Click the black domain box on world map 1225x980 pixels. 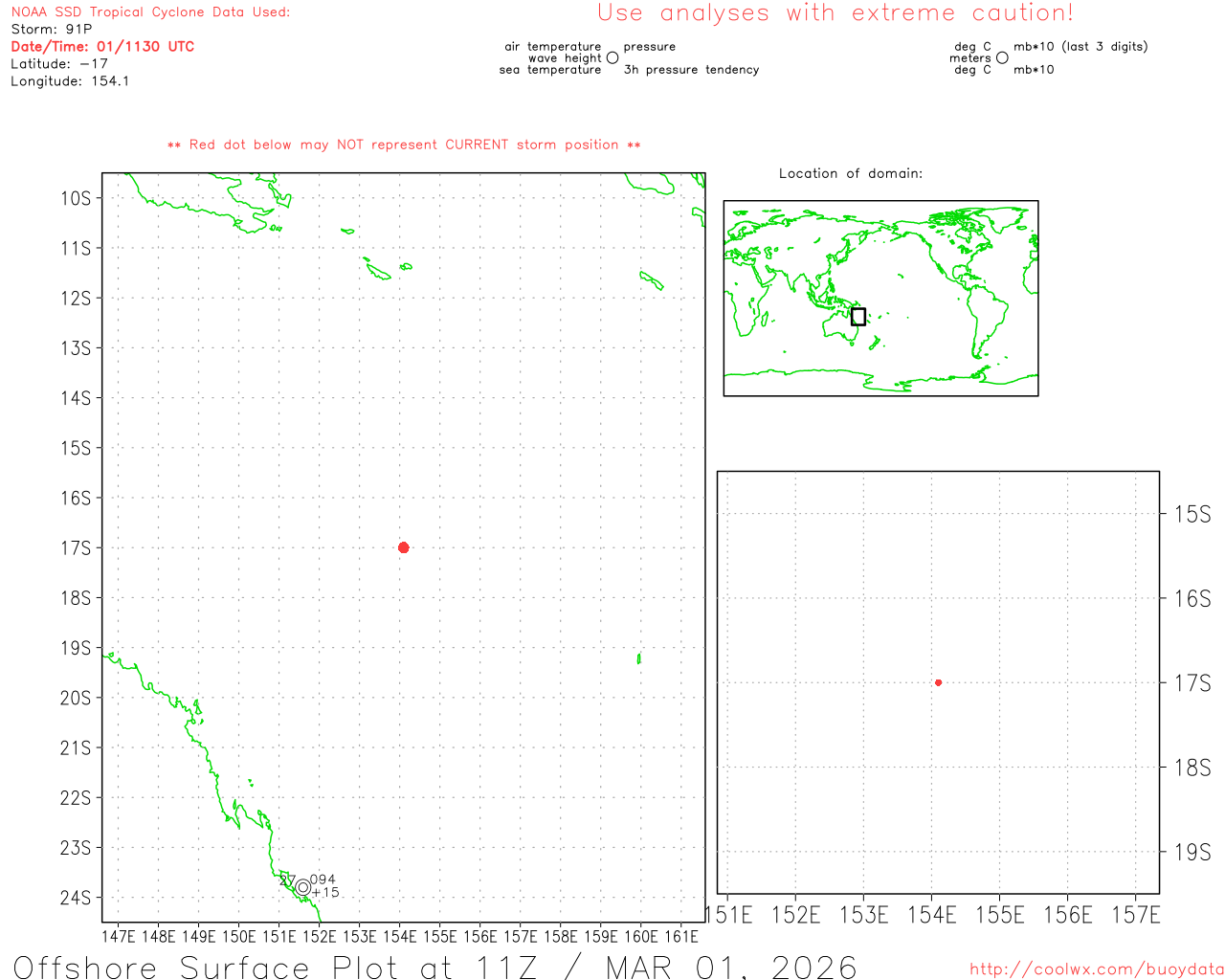tap(858, 317)
